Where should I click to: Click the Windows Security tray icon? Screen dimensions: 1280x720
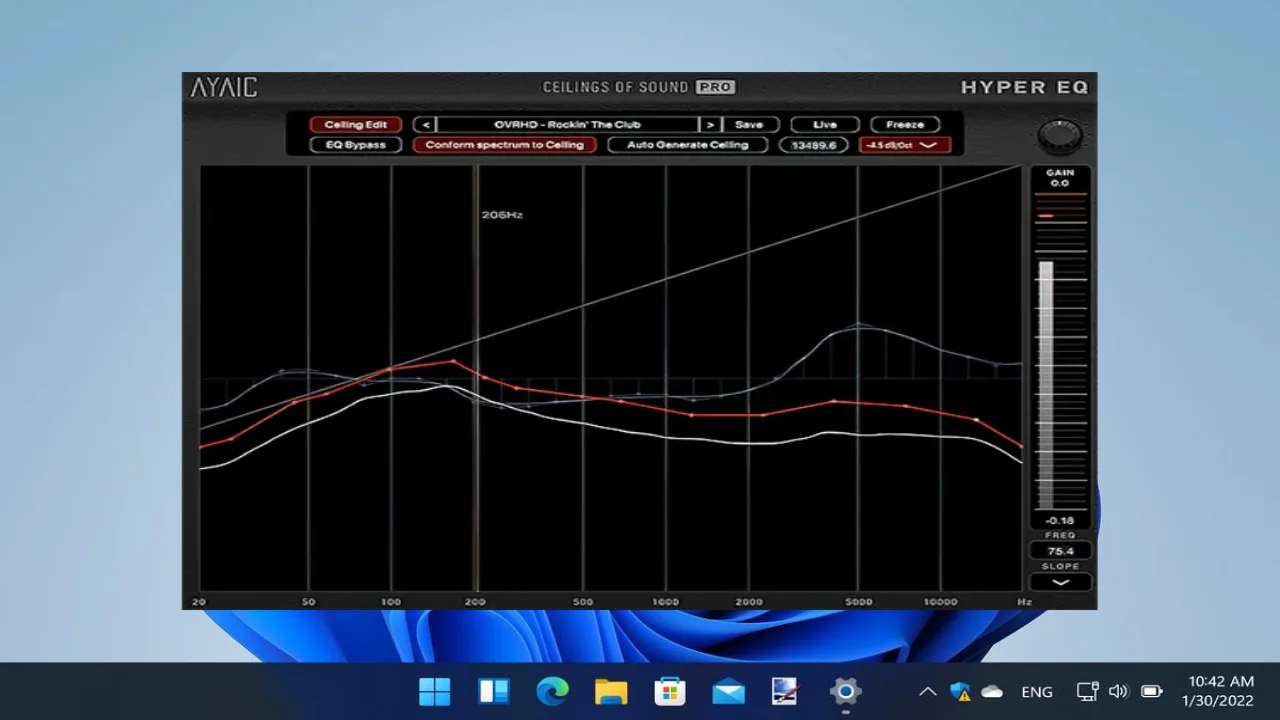pyautogui.click(x=961, y=692)
